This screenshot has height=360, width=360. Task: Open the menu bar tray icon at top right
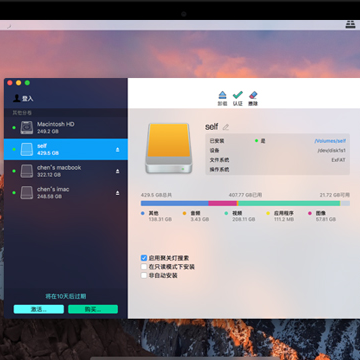tap(350, 25)
